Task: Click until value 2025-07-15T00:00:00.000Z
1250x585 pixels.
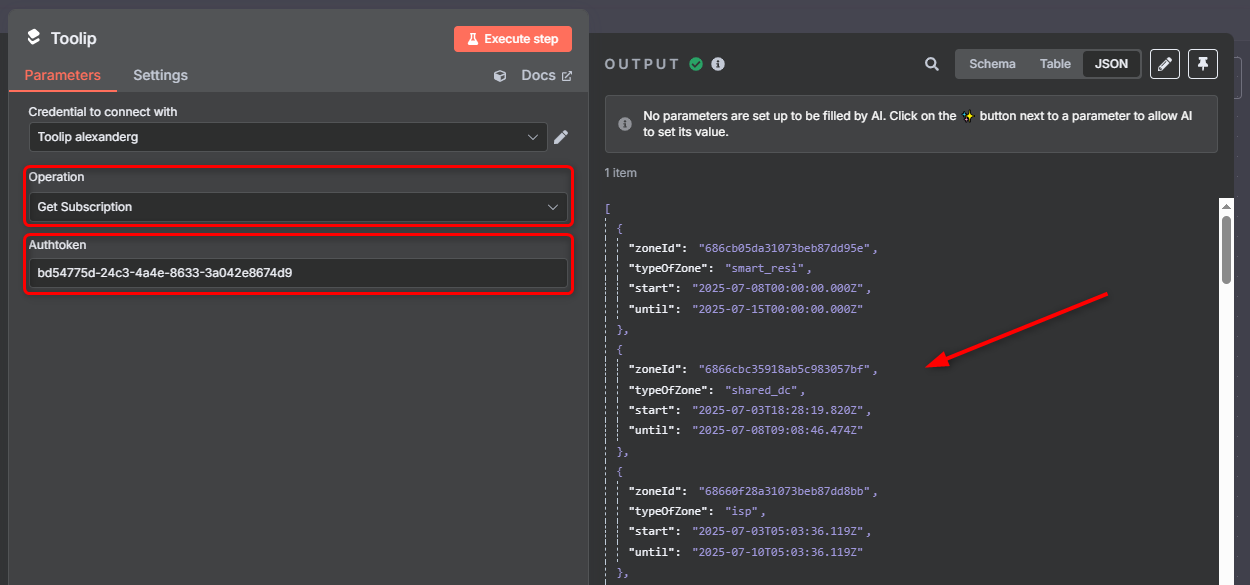Action: [x=777, y=309]
